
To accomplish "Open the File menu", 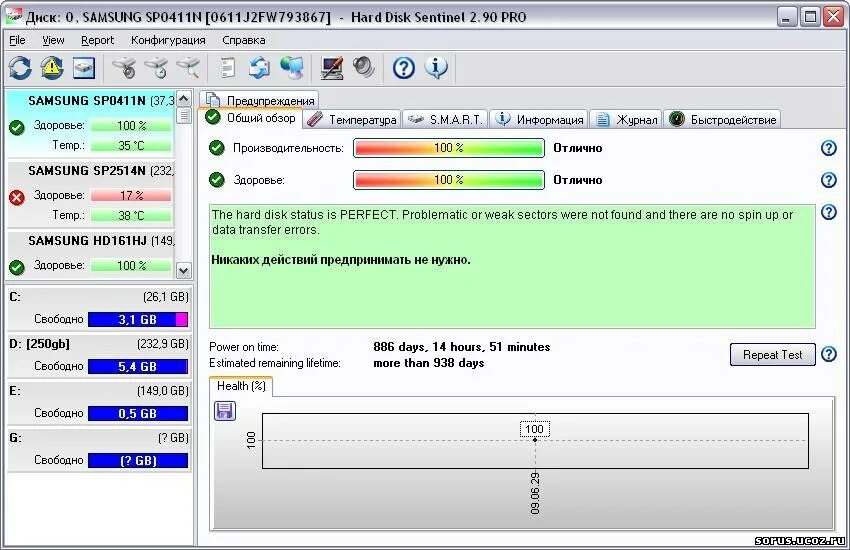I will point(17,40).
